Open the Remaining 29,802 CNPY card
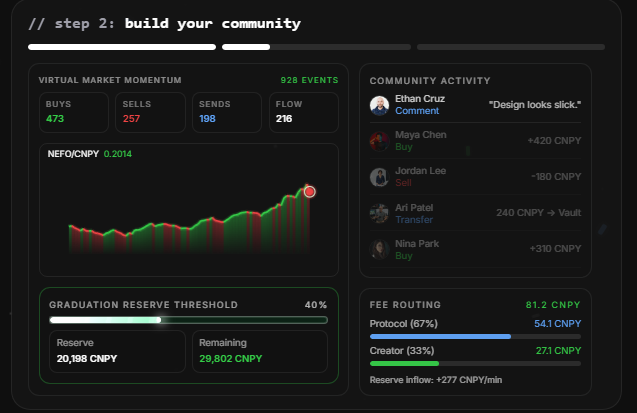 (x=260, y=351)
